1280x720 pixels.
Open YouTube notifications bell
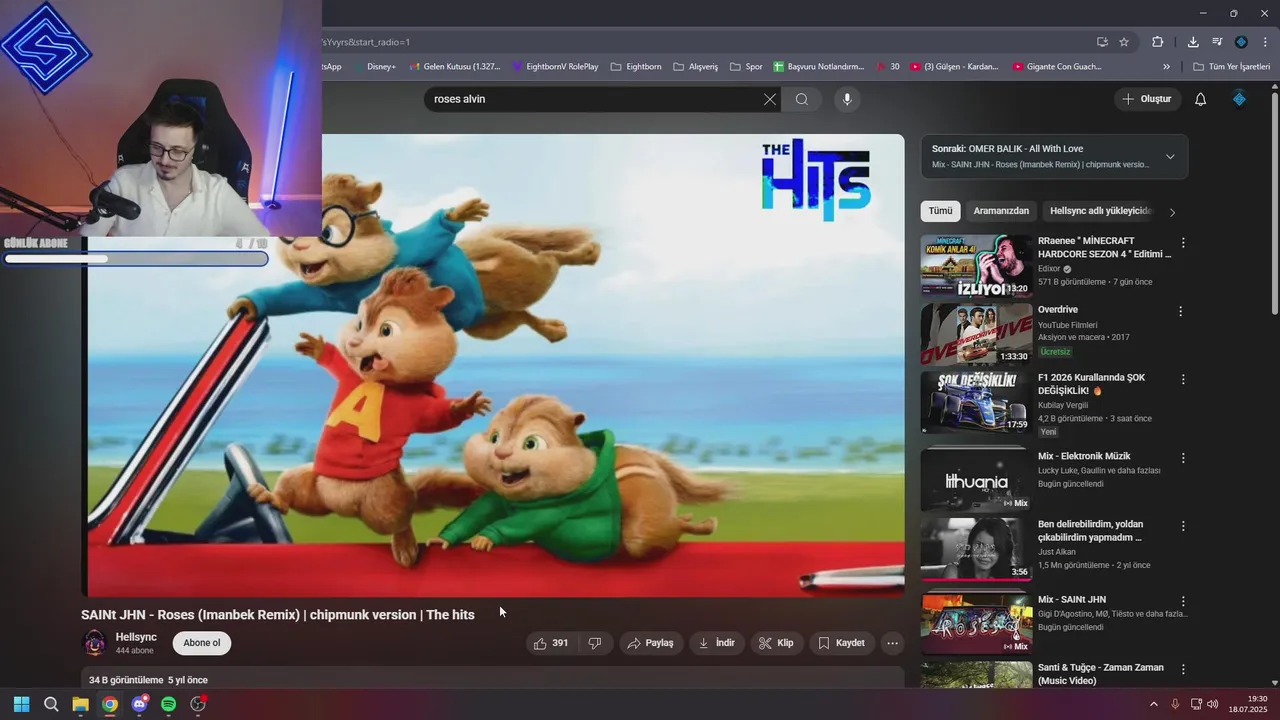point(1201,99)
